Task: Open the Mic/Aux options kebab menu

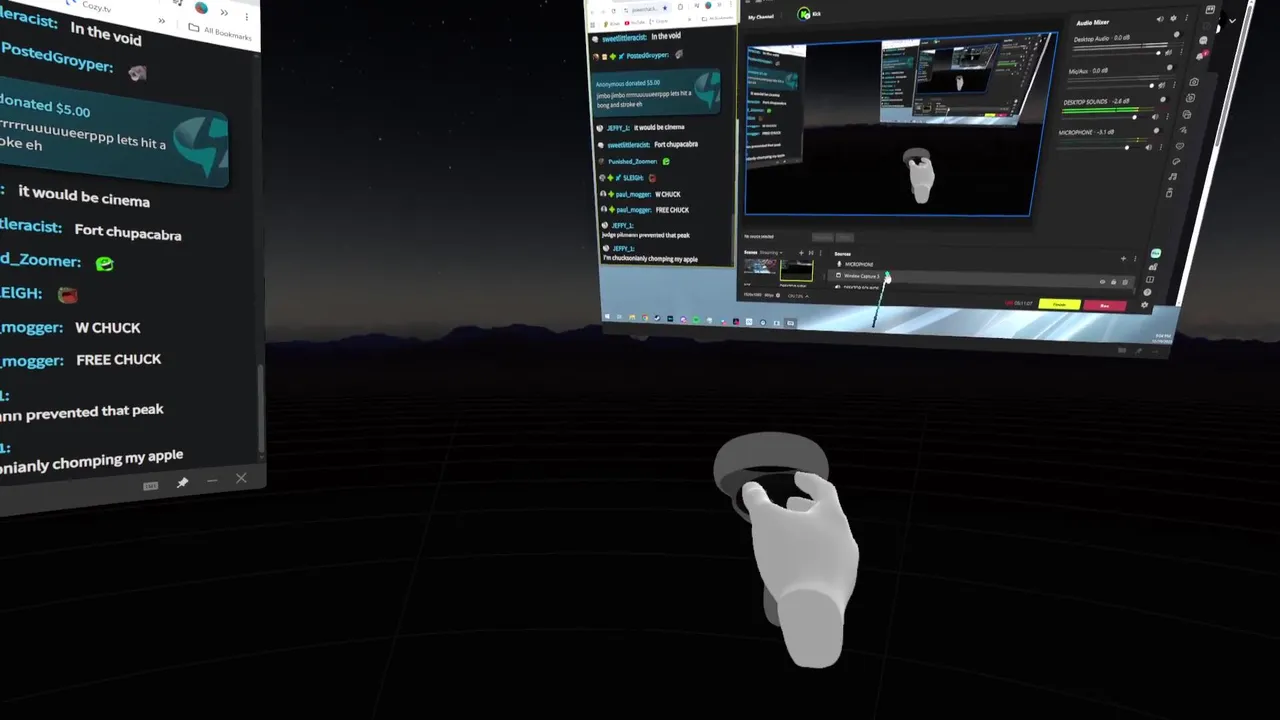Action: click(x=1174, y=84)
